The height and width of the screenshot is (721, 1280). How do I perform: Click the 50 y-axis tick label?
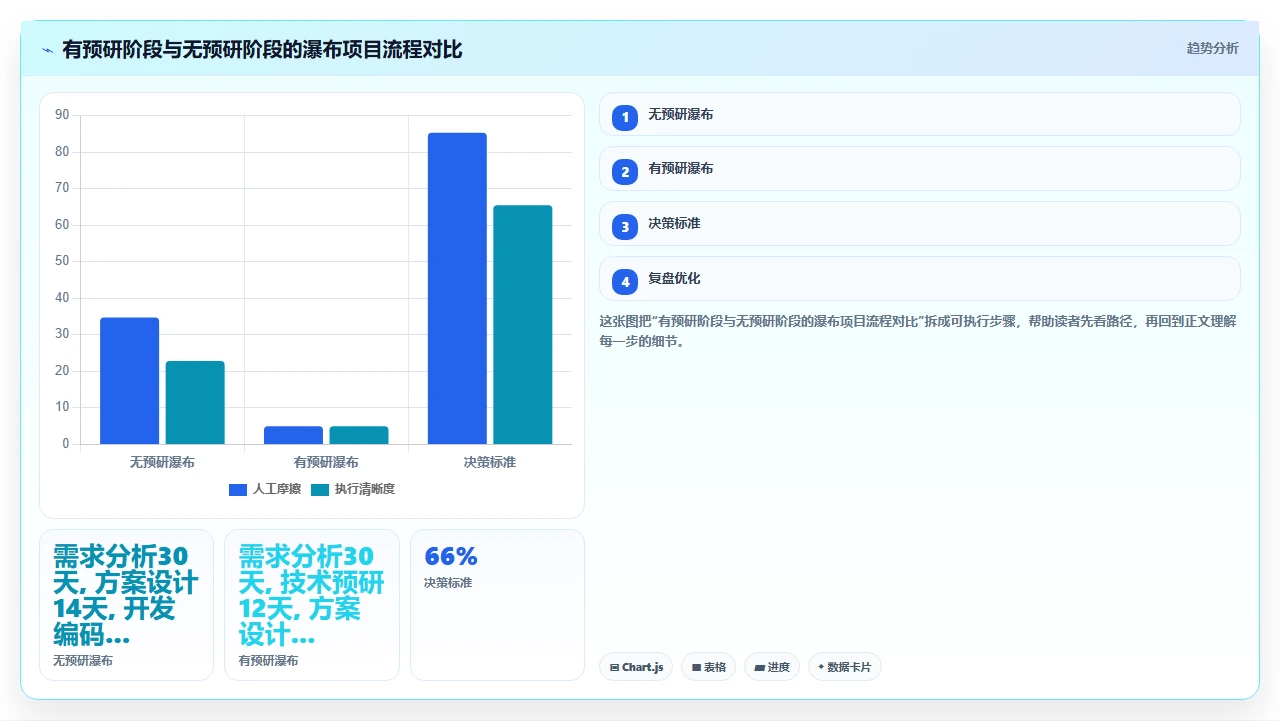[62, 261]
